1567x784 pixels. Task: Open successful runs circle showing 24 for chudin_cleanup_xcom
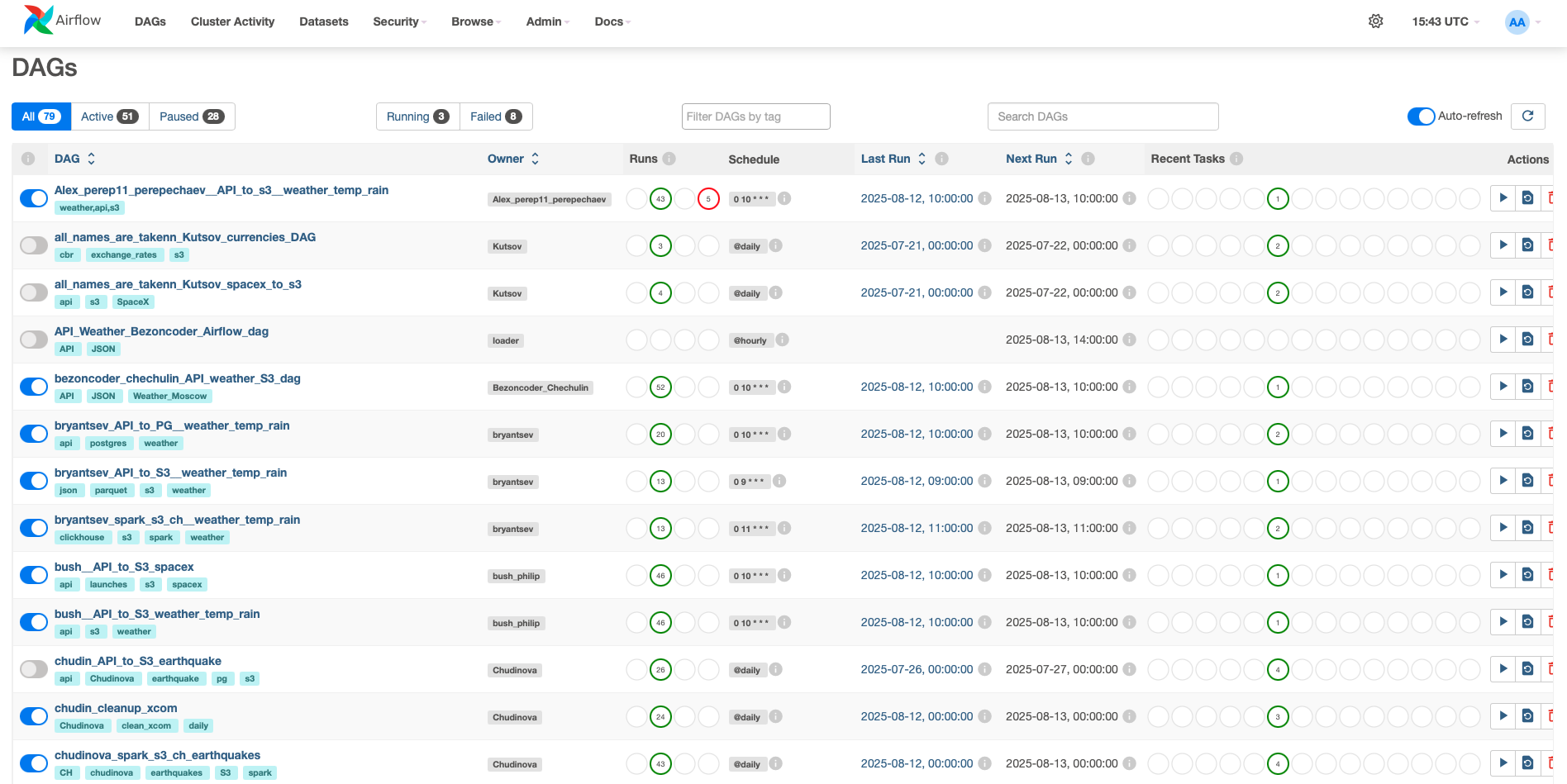click(660, 717)
